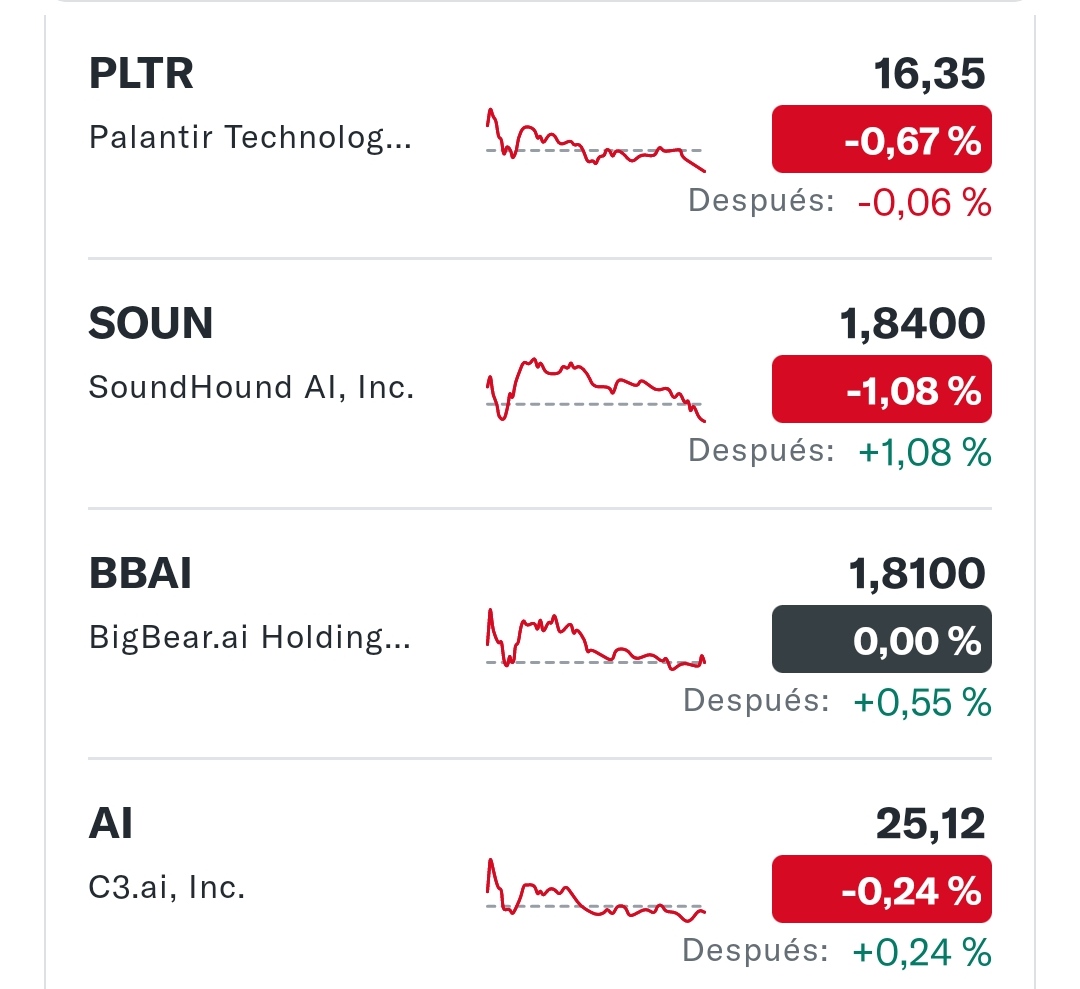Tap the -0,67 % red change badge
This screenshot has height=989, width=1080.
click(882, 139)
